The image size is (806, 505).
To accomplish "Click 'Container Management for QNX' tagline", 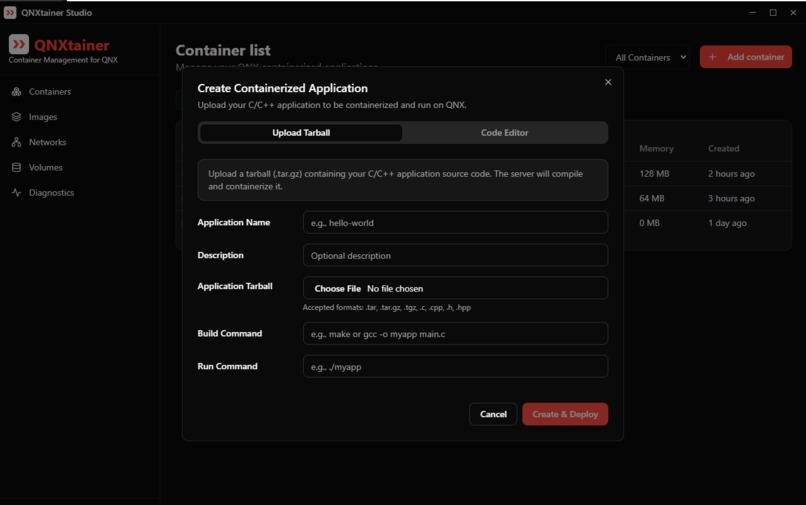I will 63,60.
